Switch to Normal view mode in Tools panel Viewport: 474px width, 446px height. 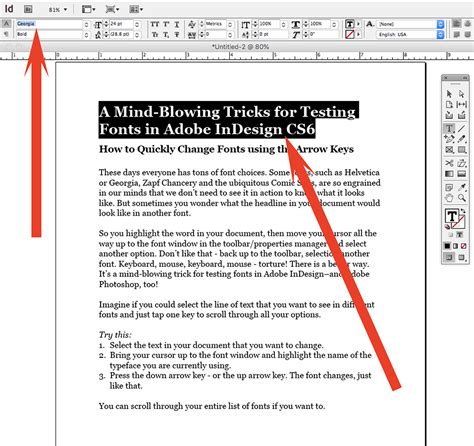point(449,257)
